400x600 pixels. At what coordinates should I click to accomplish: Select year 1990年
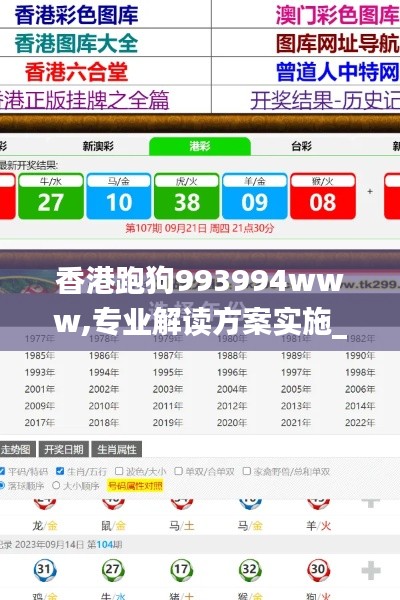click(x=360, y=356)
